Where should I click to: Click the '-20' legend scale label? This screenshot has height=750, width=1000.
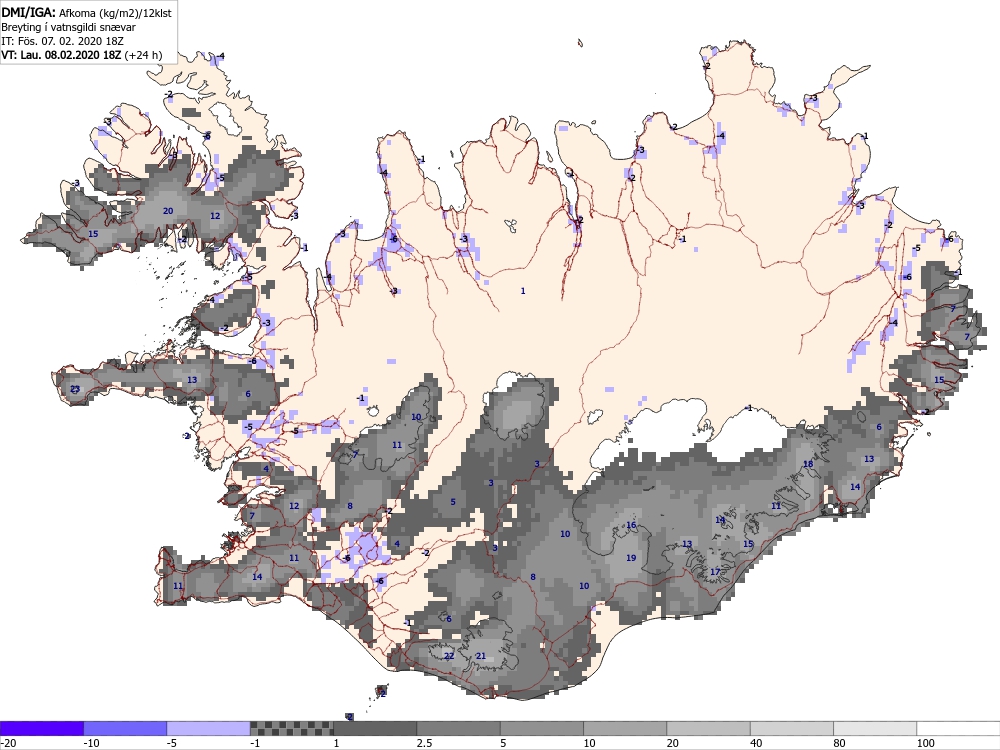(8, 743)
